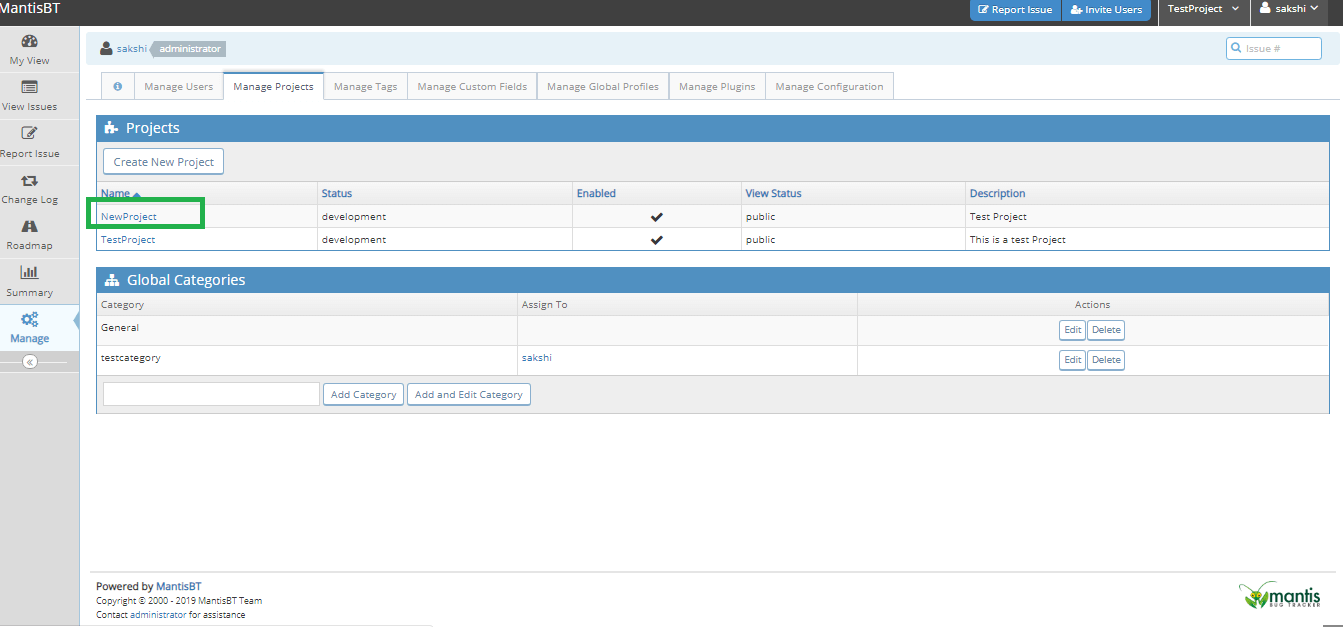
Task: Click the administrator role badge
Action: tap(190, 48)
